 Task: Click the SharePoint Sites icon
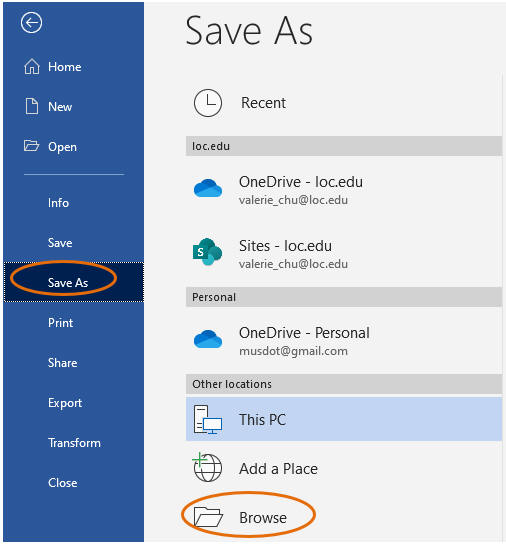(208, 252)
